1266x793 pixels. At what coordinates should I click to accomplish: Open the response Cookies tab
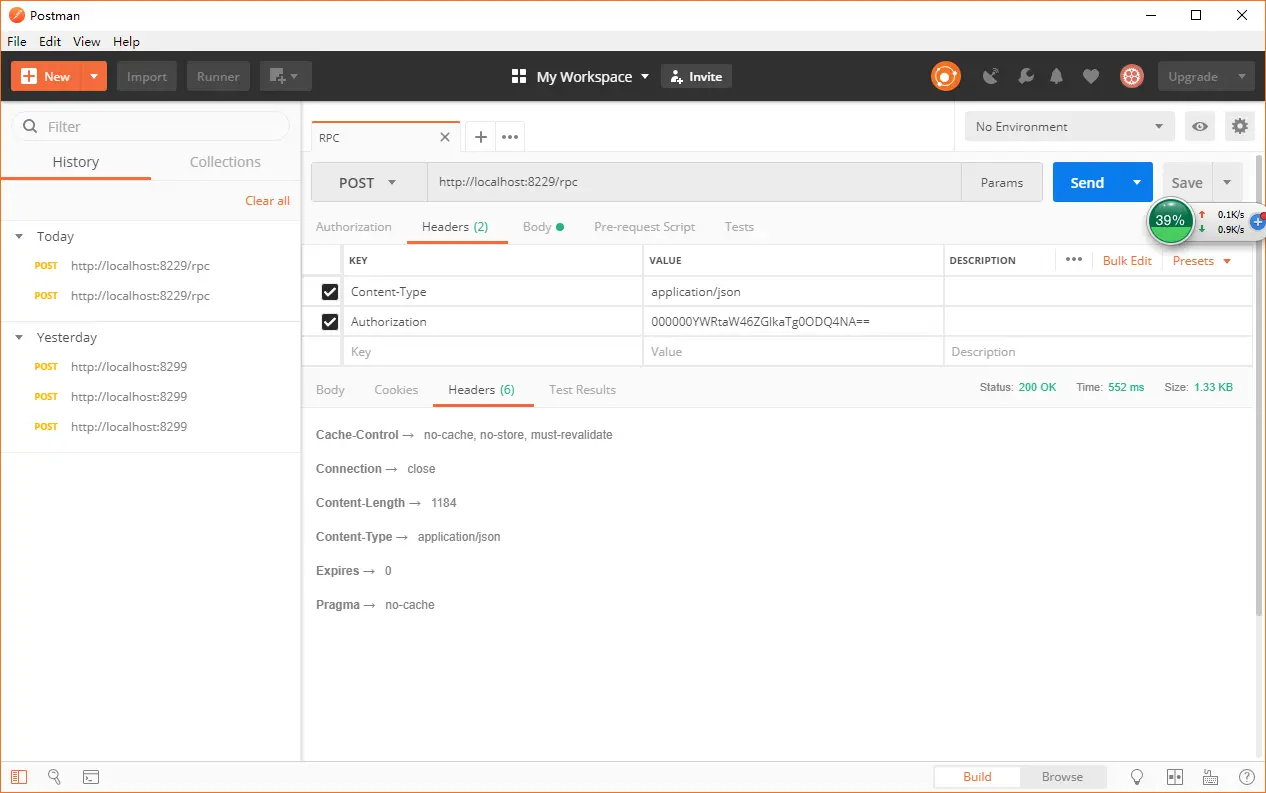[396, 390]
